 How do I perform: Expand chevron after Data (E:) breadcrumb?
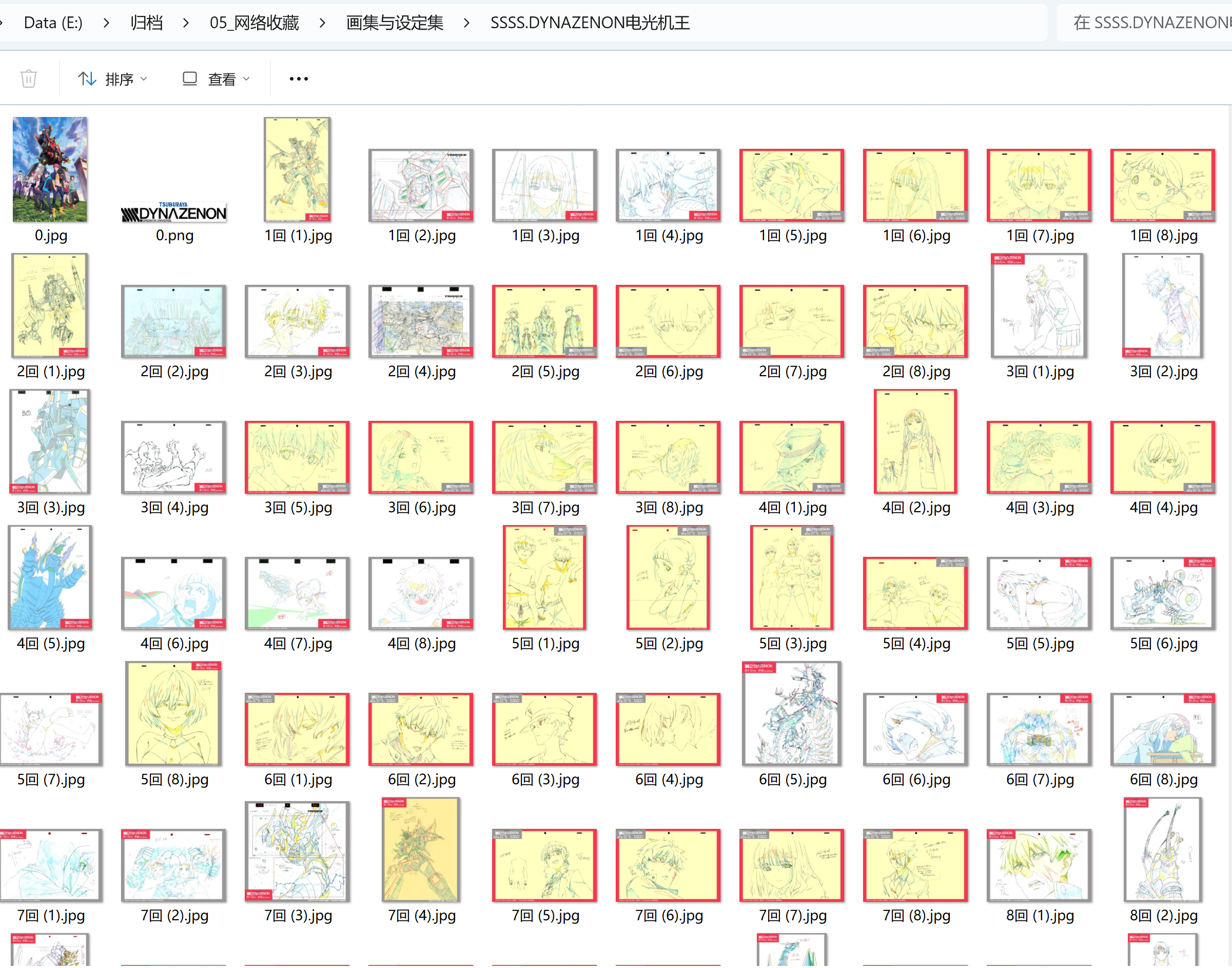pos(107,23)
